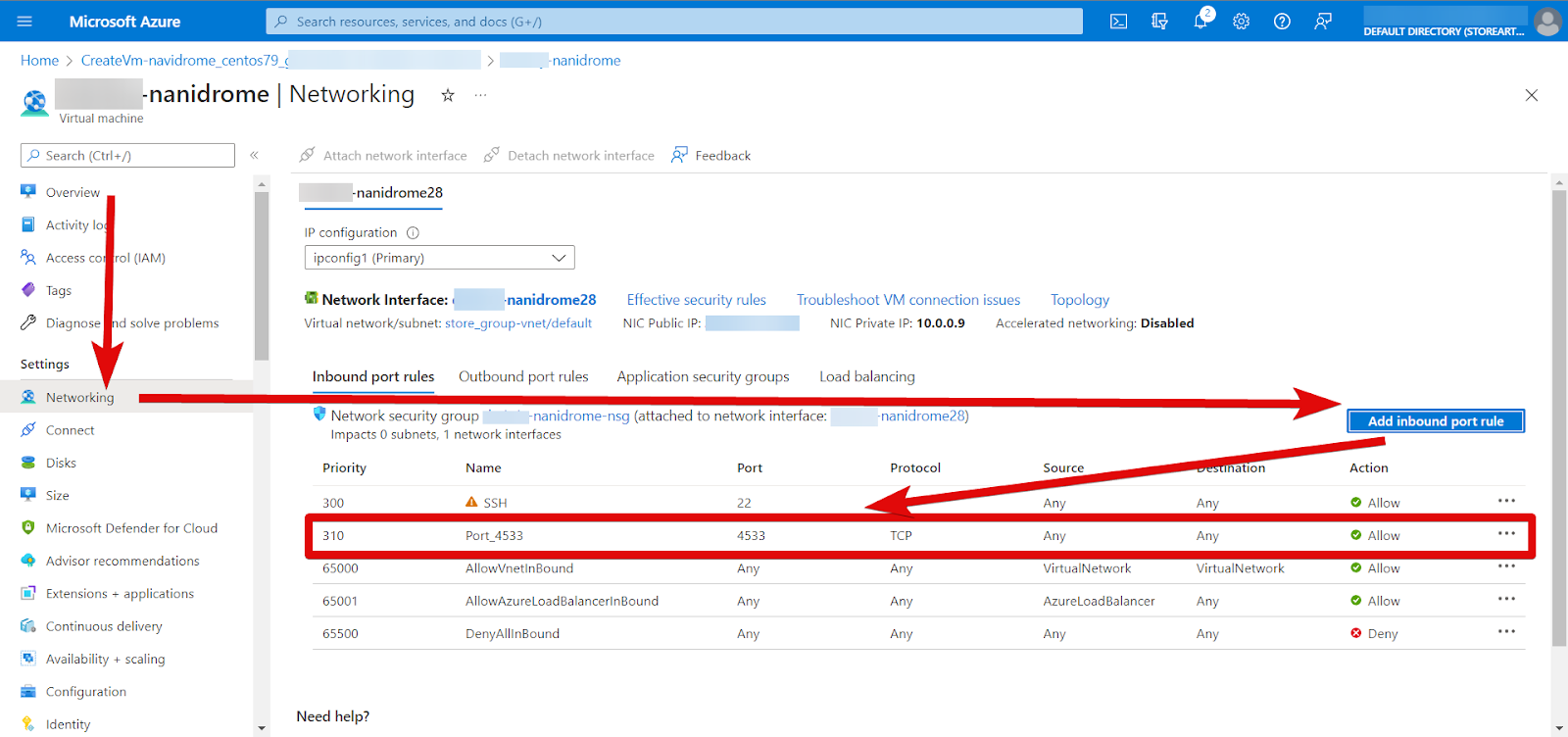Image resolution: width=1568 pixels, height=737 pixels.
Task: Open Effective security rules link
Action: 697,300
